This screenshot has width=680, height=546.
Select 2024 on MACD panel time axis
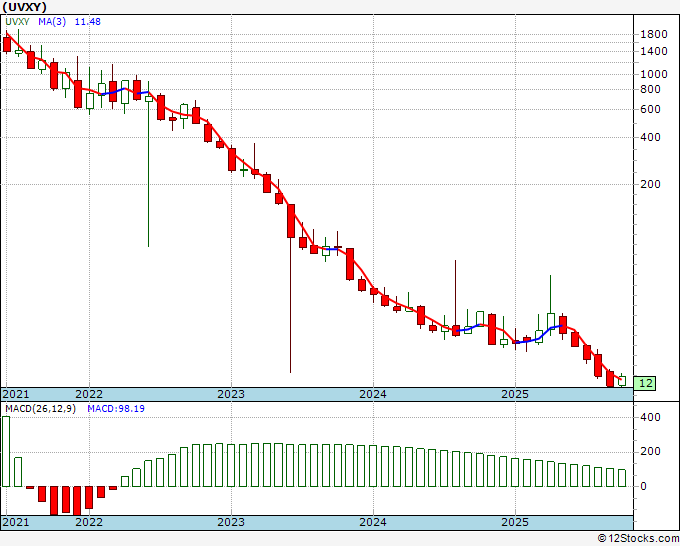point(373,522)
